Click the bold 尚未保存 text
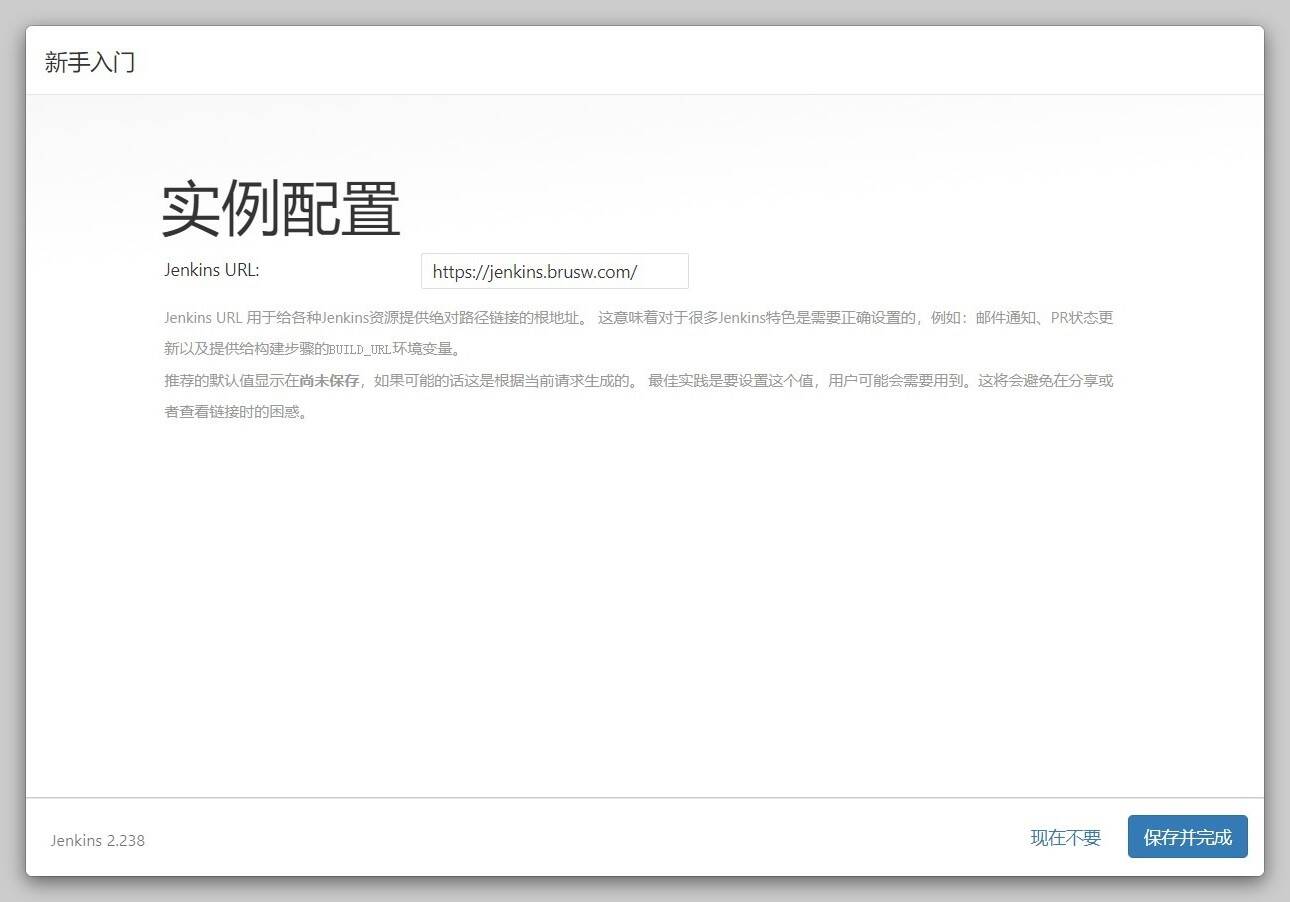 [329, 380]
